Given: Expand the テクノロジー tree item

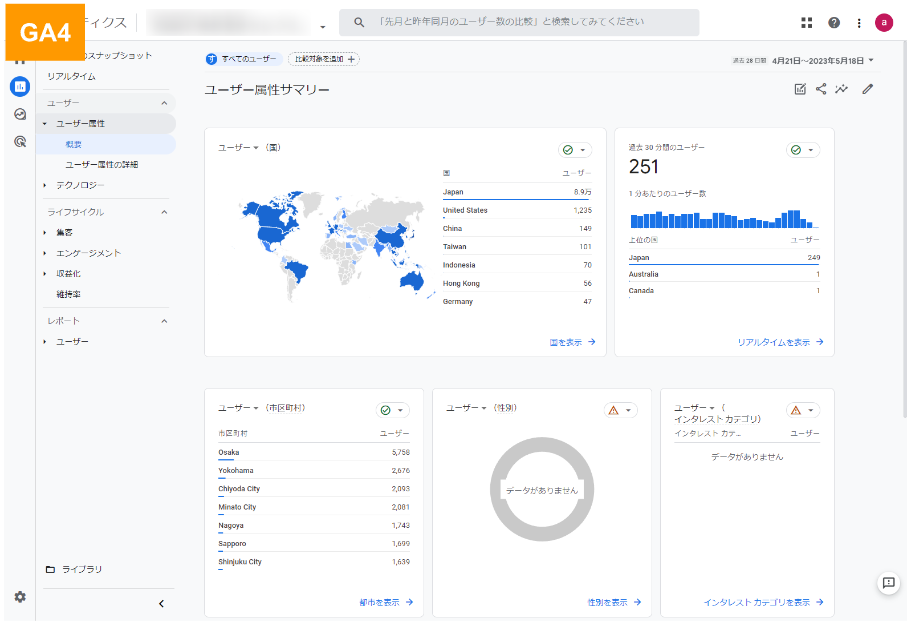Looking at the screenshot, I should (x=45, y=185).
